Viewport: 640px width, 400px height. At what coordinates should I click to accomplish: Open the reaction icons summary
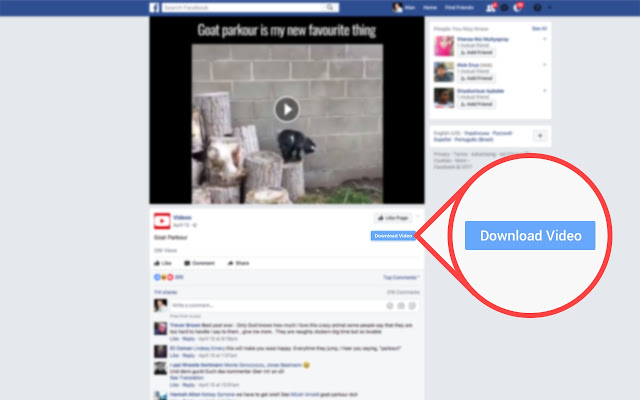(164, 277)
